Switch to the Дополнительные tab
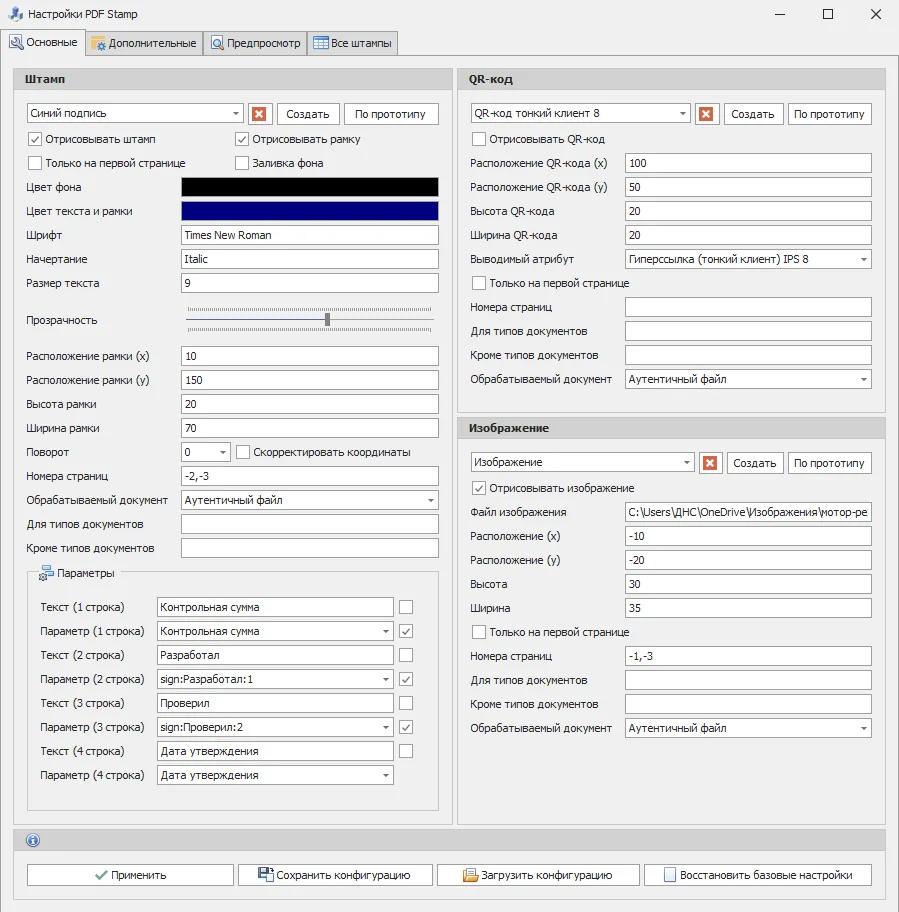Viewport: 899px width, 912px height. point(144,43)
